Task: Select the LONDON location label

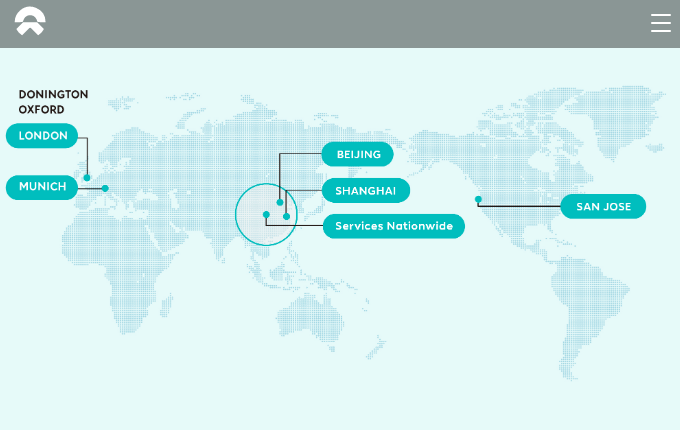Action: coord(42,136)
